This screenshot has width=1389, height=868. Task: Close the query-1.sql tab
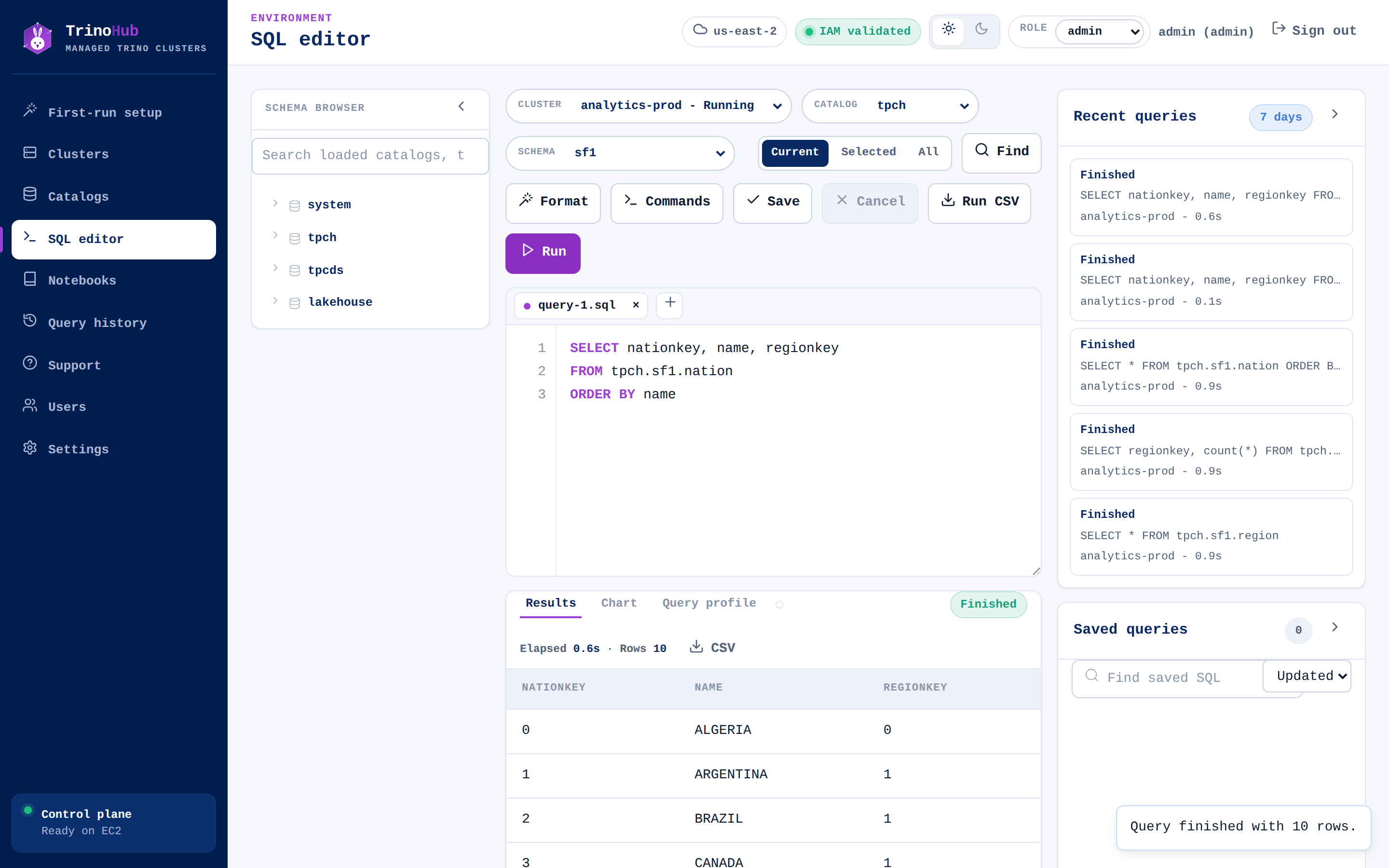pyautogui.click(x=635, y=305)
